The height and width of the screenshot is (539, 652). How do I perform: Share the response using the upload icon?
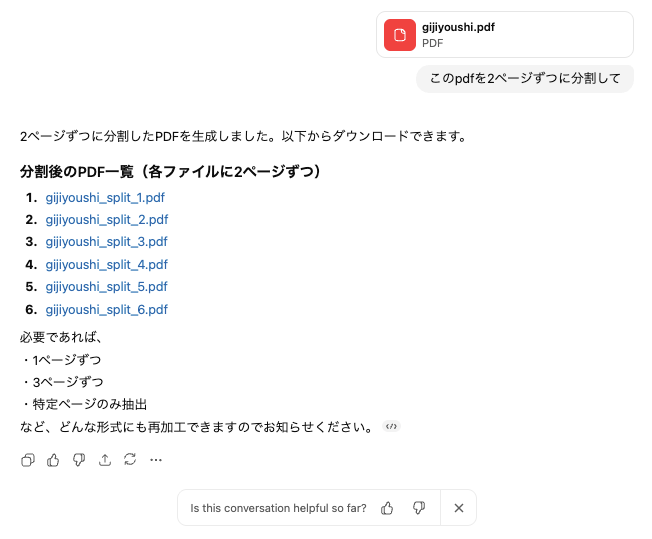point(105,460)
